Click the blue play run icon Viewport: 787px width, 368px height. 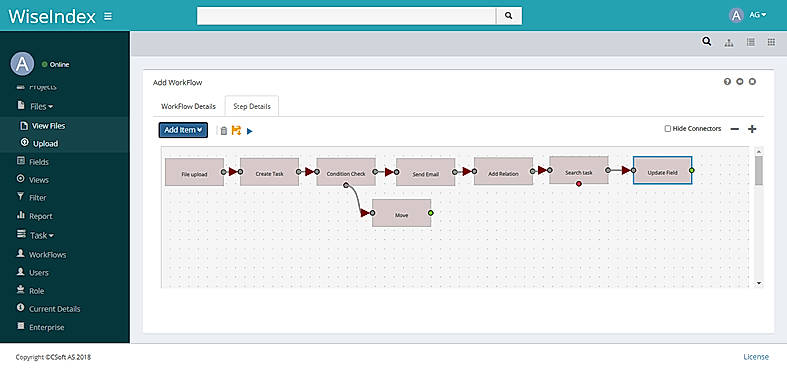click(x=250, y=132)
